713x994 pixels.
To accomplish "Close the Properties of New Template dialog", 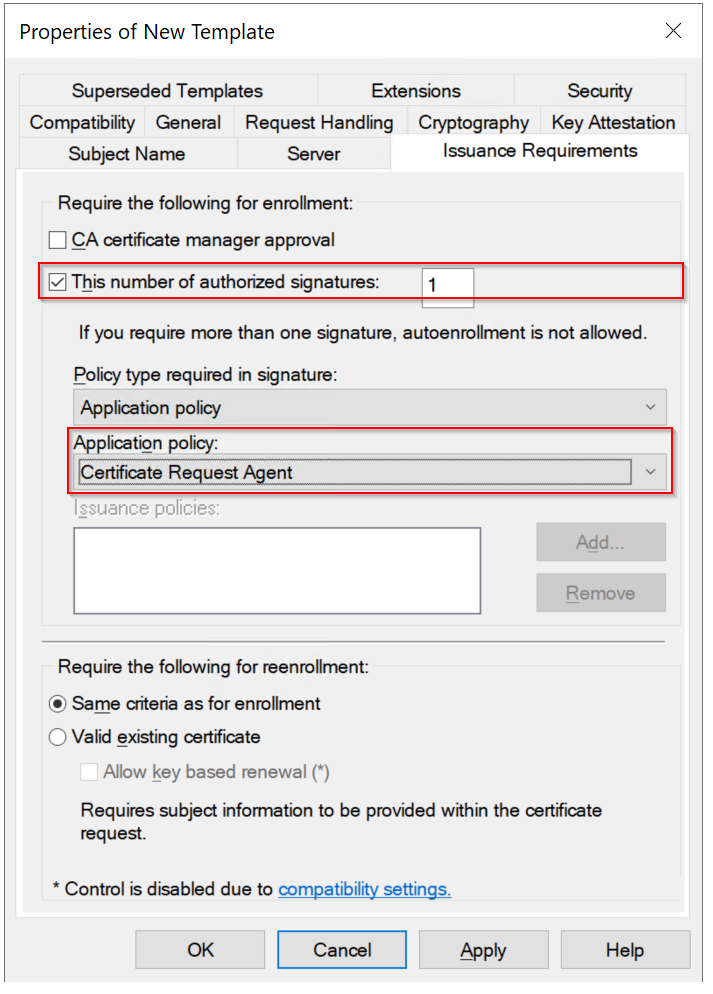I will (673, 31).
